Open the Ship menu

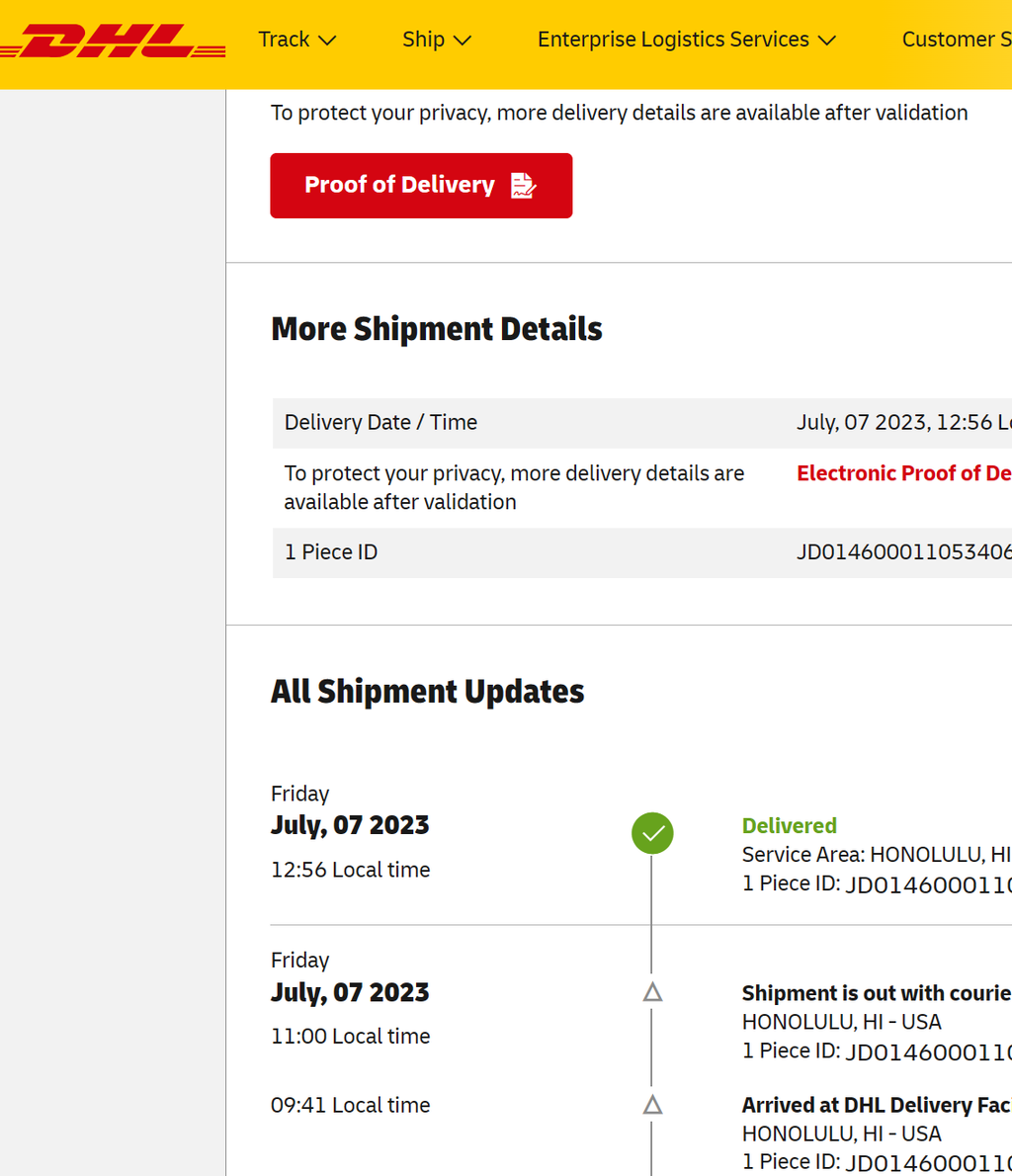438,39
